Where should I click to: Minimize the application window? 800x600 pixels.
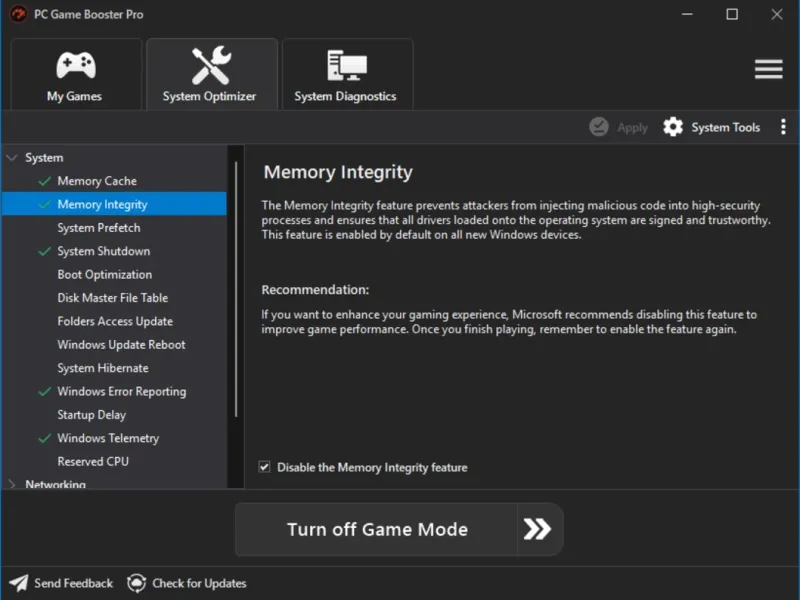click(x=687, y=14)
